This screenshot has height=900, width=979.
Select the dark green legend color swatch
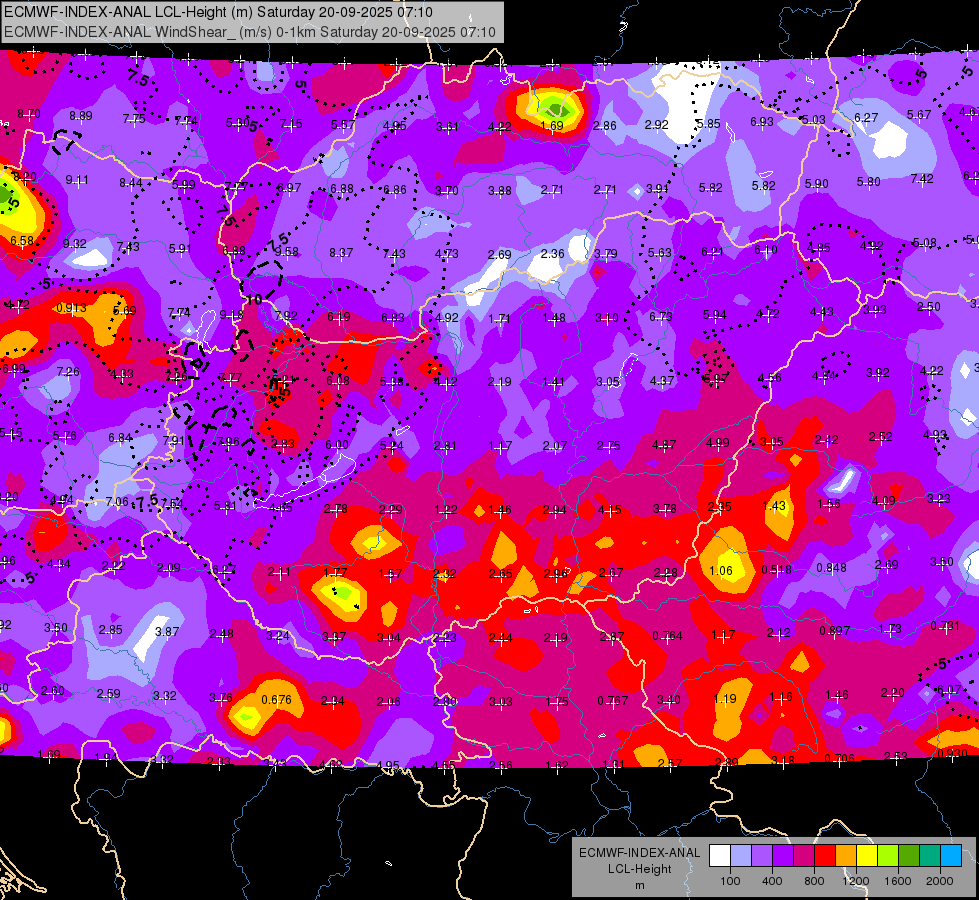[909, 856]
